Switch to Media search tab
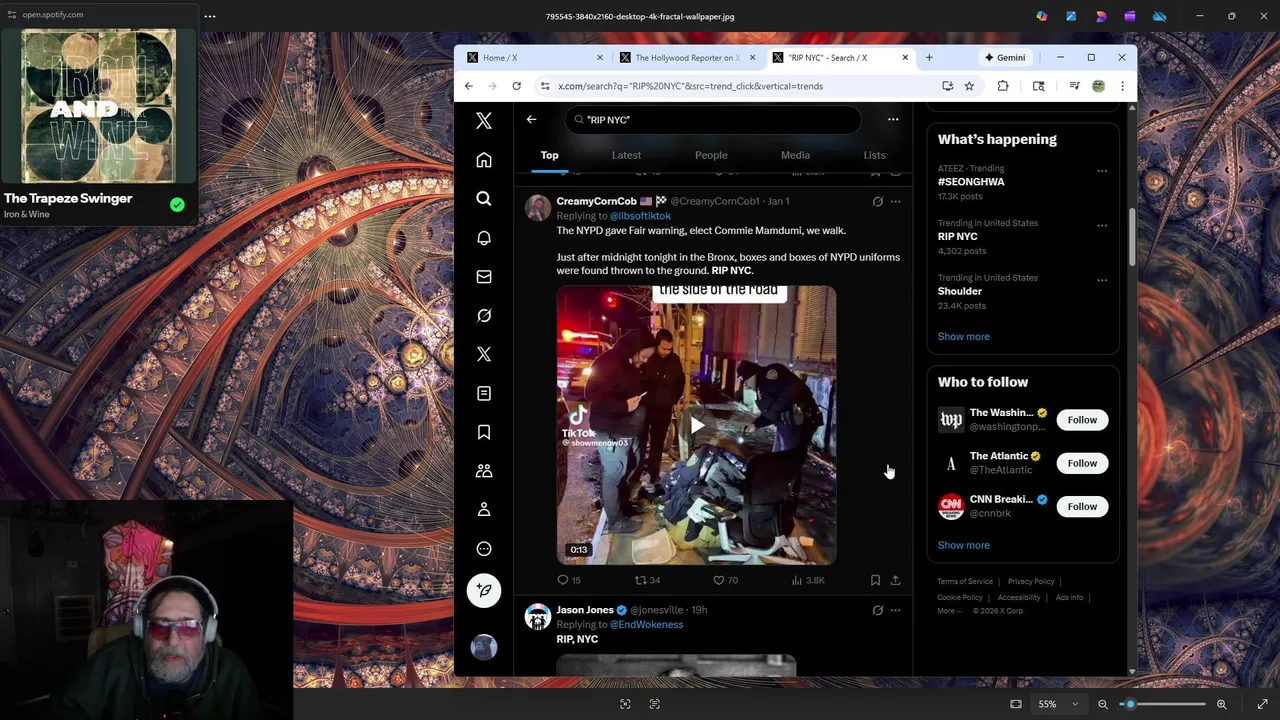Image resolution: width=1280 pixels, height=720 pixels. pos(795,155)
